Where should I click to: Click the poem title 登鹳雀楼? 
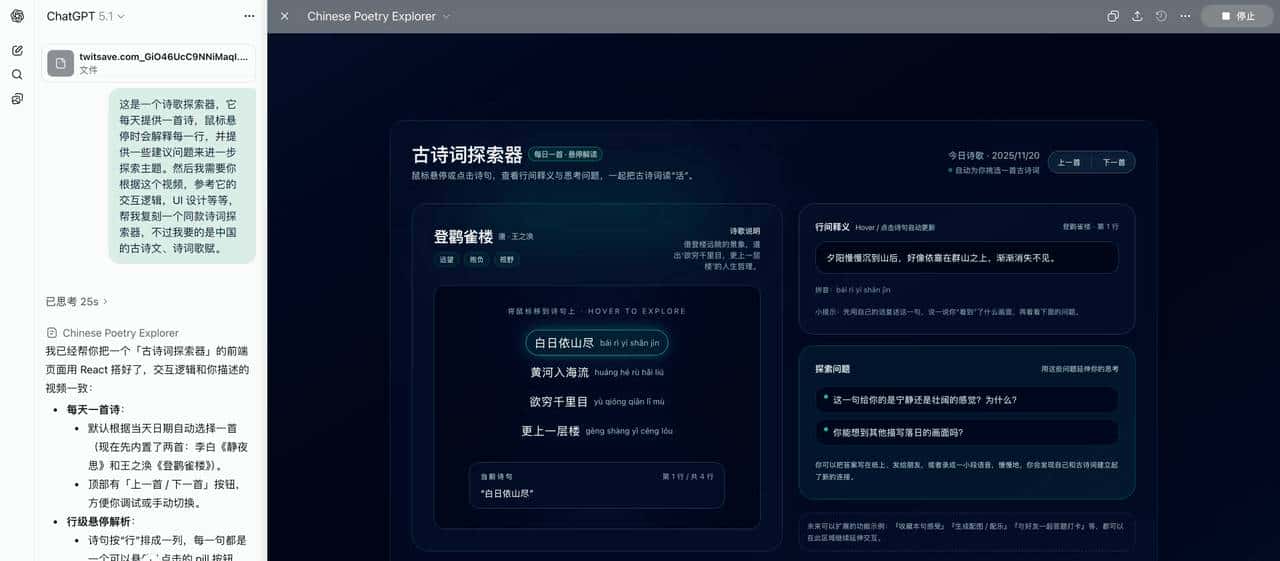click(463, 237)
